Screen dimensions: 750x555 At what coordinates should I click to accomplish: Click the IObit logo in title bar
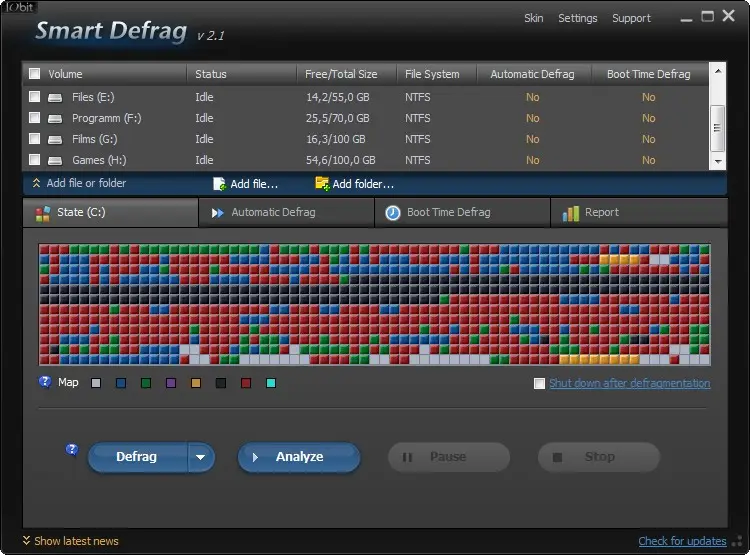pyautogui.click(x=19, y=7)
